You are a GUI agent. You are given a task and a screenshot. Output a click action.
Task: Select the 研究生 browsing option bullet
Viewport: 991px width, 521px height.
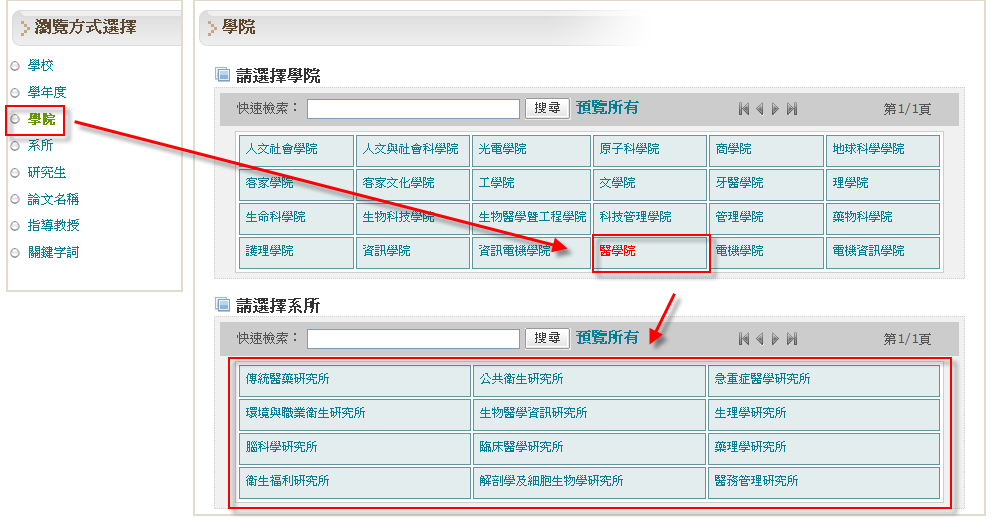[15, 173]
